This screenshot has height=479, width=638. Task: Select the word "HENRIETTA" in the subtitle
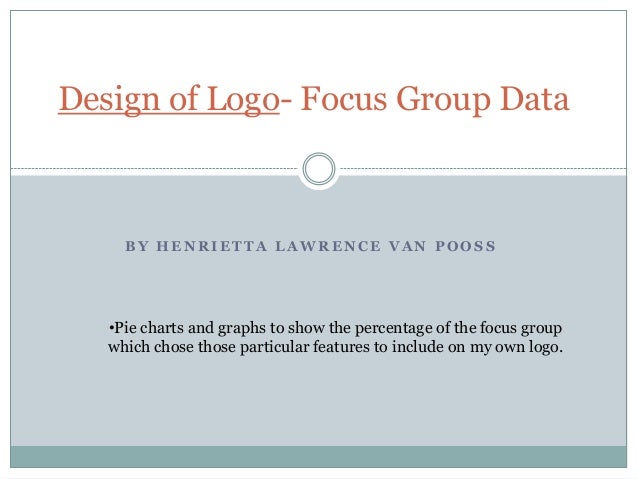tap(212, 246)
